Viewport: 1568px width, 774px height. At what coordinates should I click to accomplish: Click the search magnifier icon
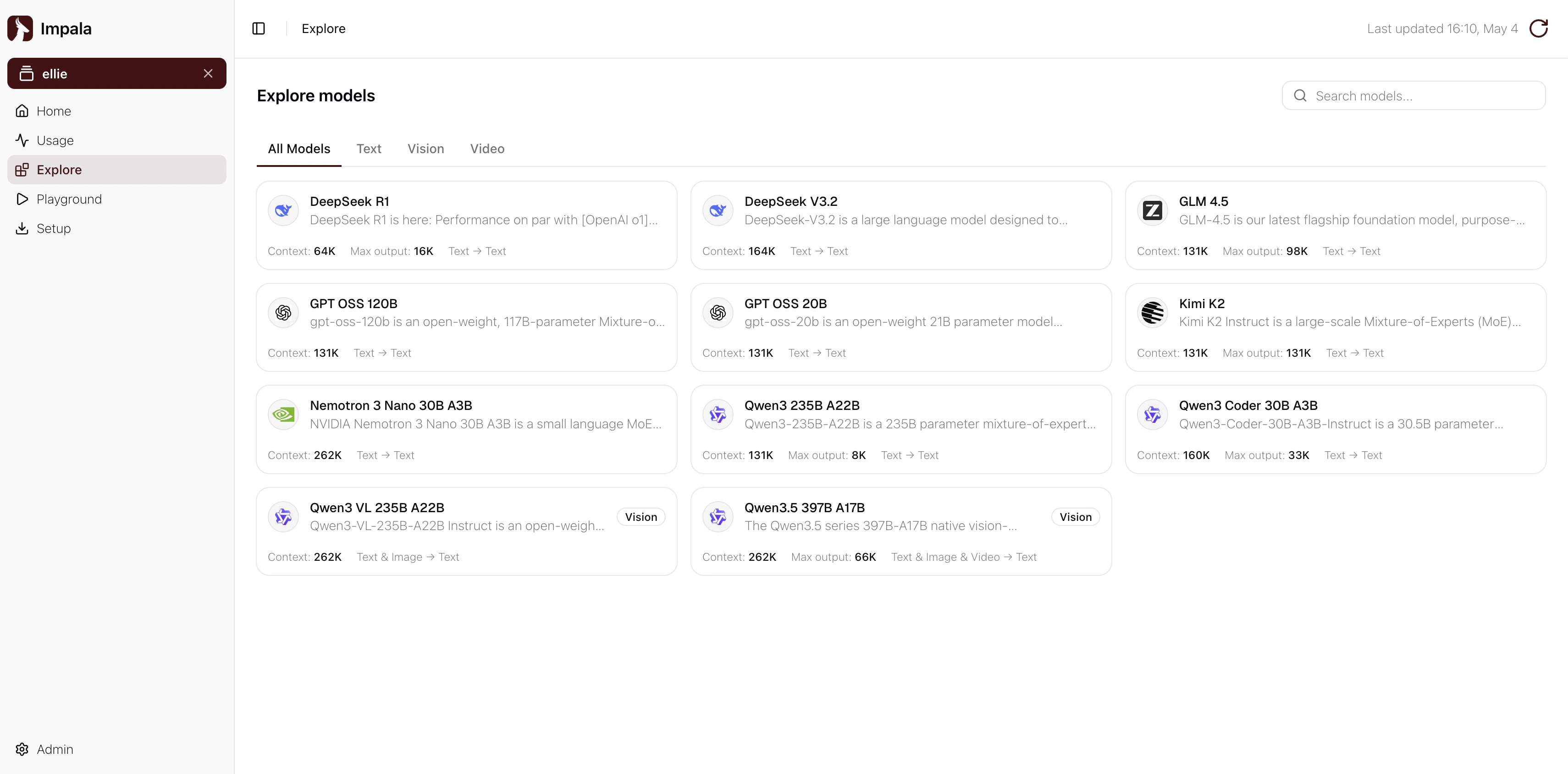pos(1300,96)
